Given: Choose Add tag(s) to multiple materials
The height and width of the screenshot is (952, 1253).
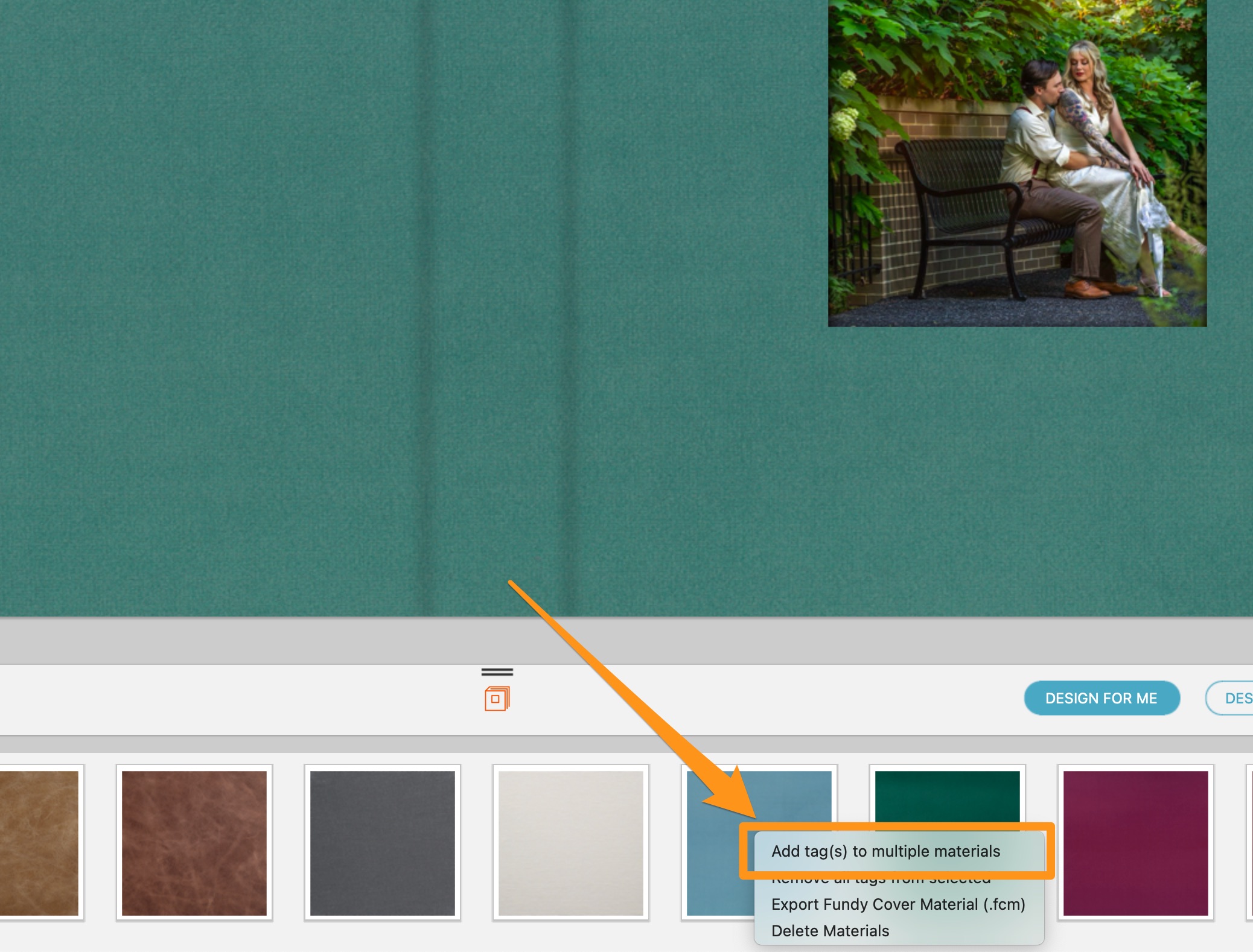Looking at the screenshot, I should [x=885, y=851].
